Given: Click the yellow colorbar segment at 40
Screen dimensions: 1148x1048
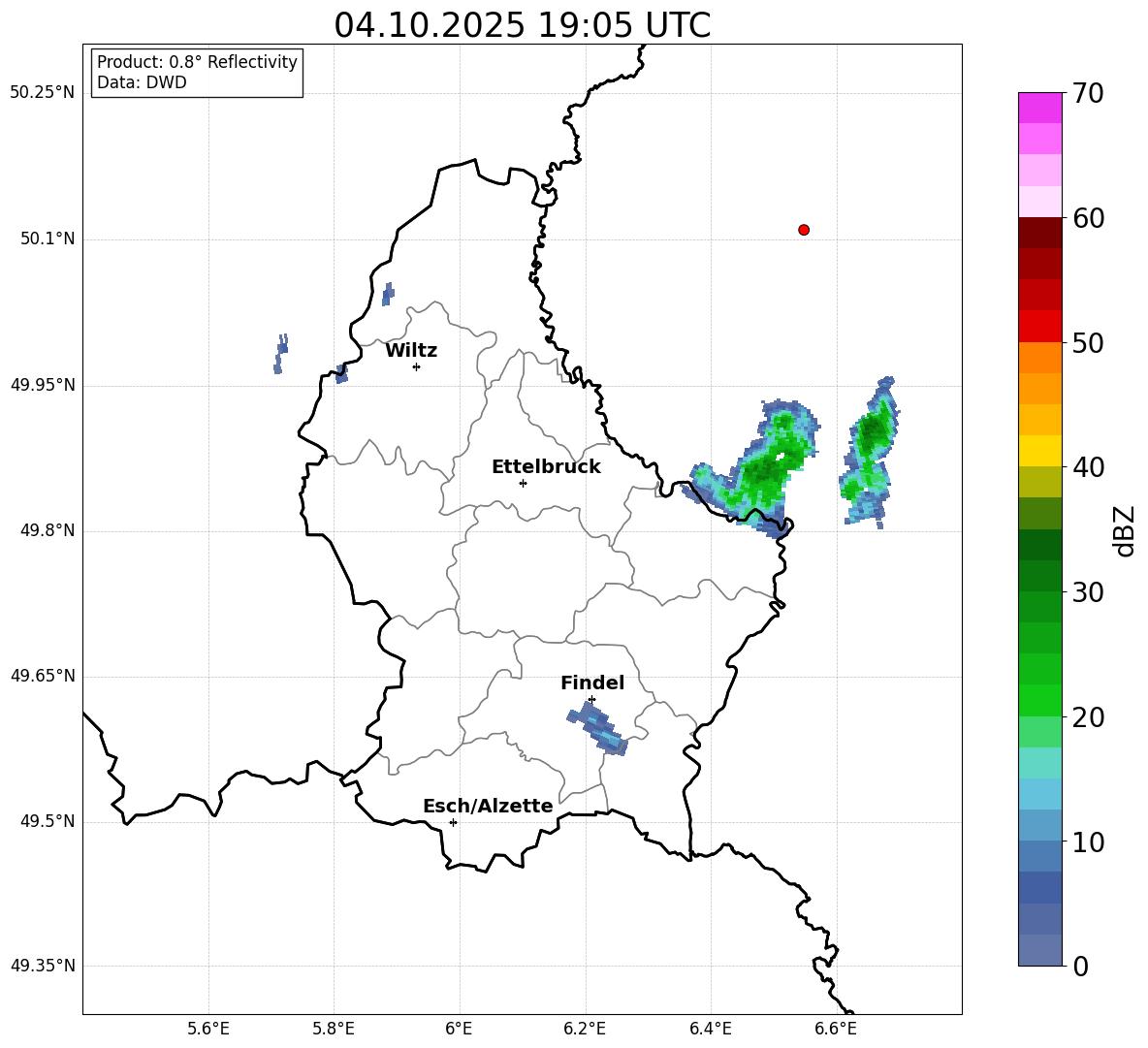Looking at the screenshot, I should (1039, 451).
